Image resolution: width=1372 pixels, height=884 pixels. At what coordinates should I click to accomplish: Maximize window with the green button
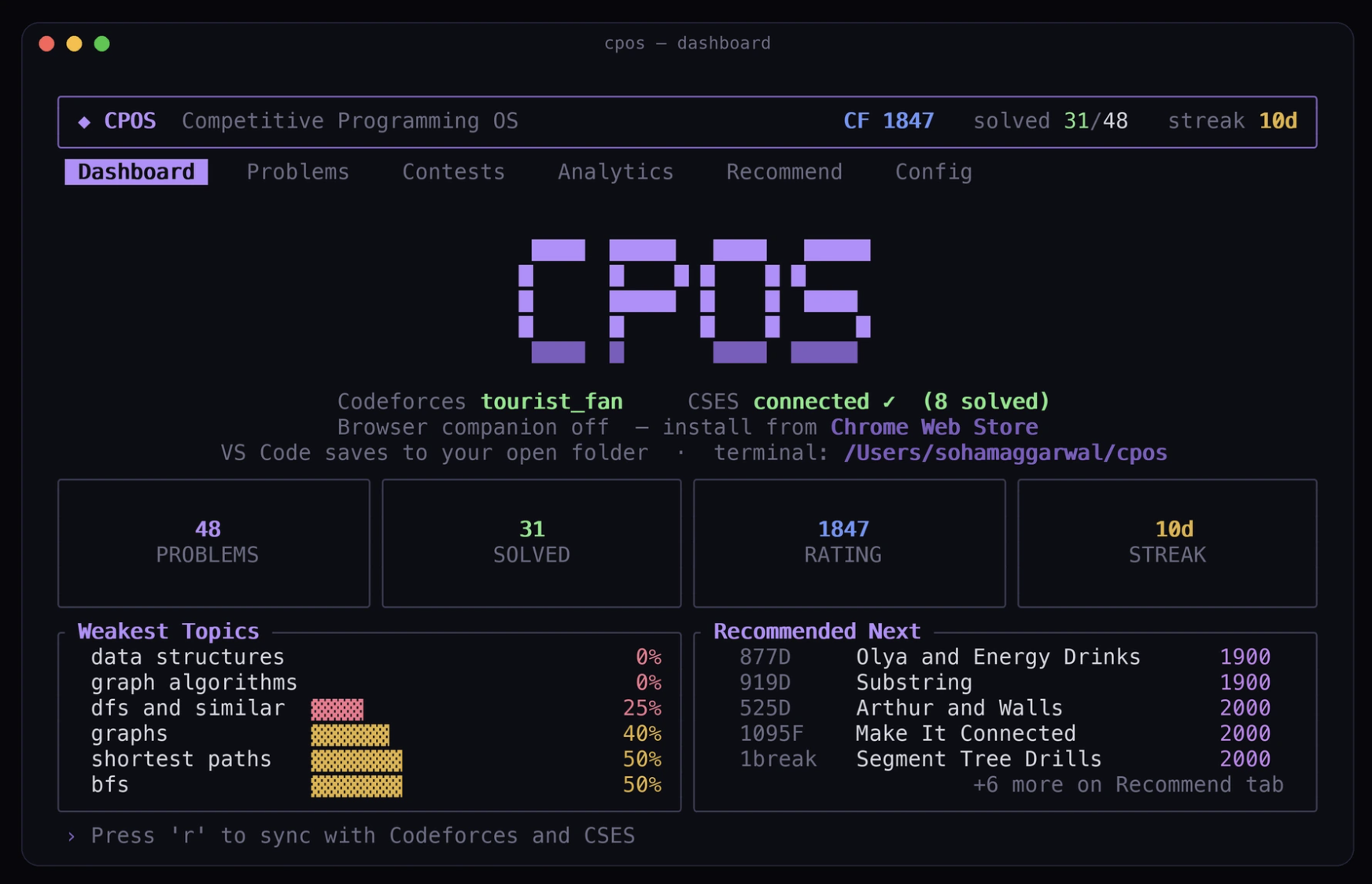coord(101,43)
